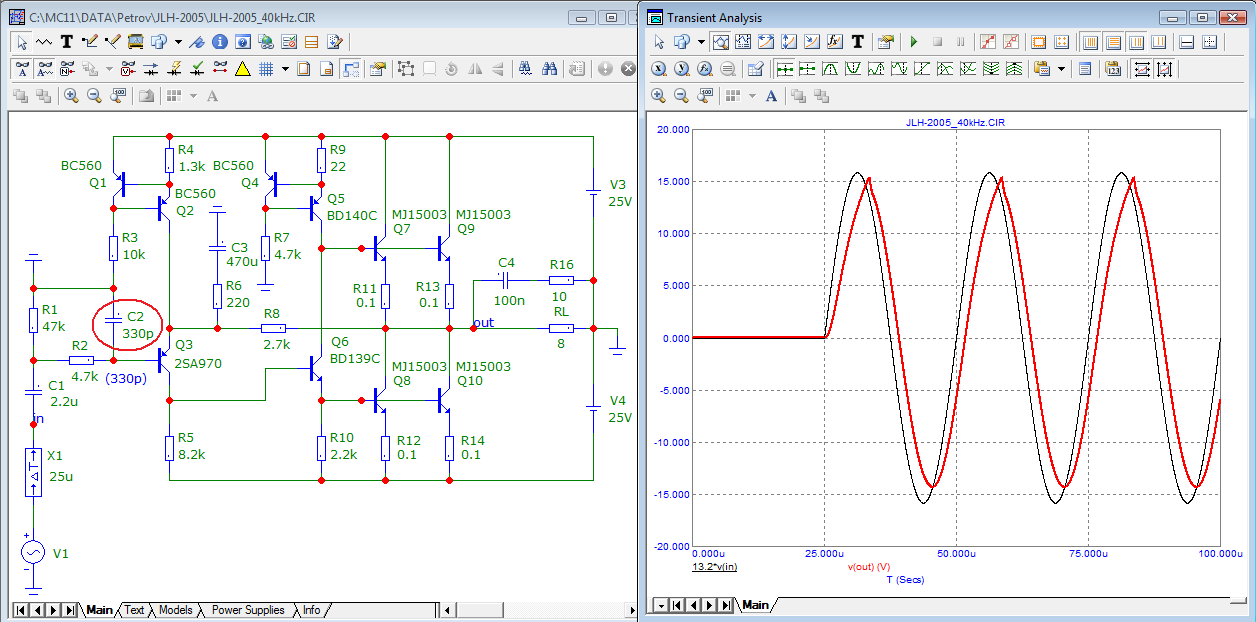Open the Help icon in the schematic toolbar
The width and height of the screenshot is (1256, 622).
pos(242,42)
